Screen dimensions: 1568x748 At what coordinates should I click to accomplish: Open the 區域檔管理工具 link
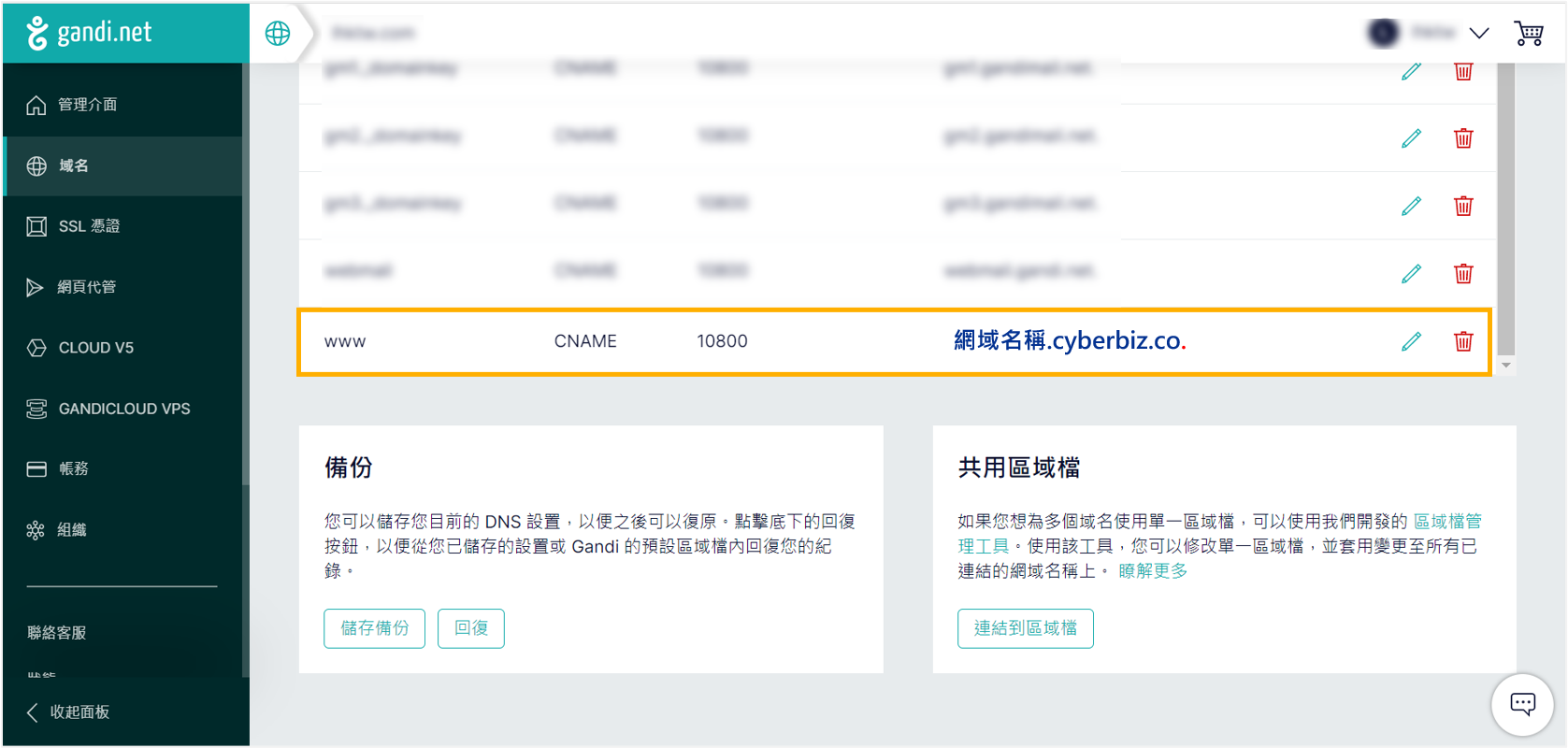coord(1447,522)
